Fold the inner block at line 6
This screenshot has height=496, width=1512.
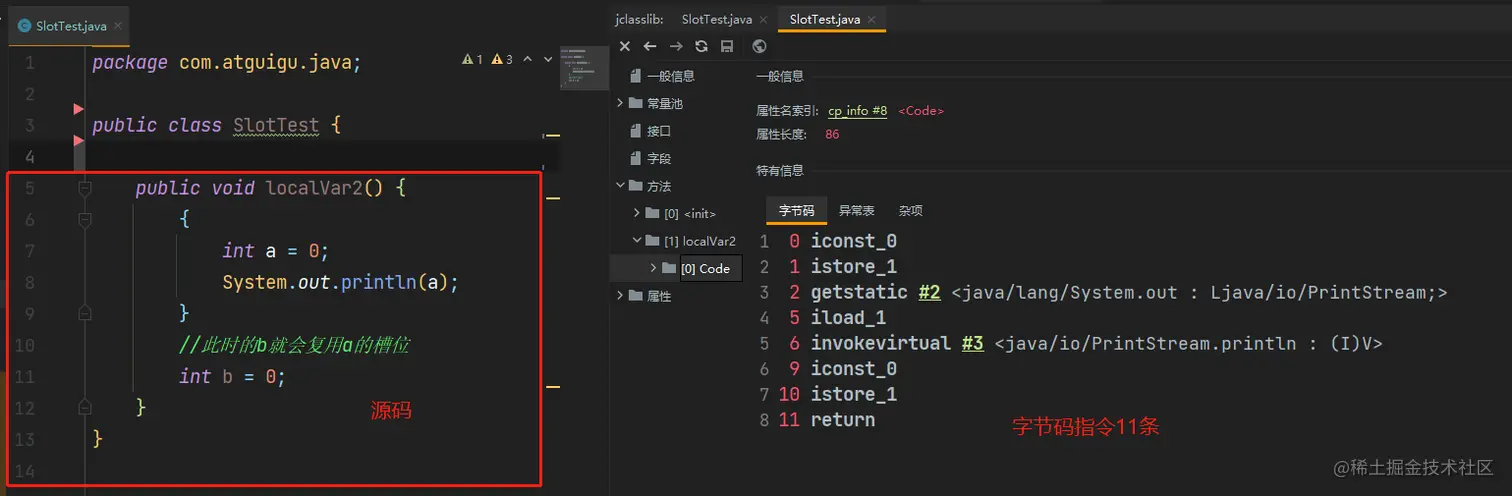coord(85,219)
